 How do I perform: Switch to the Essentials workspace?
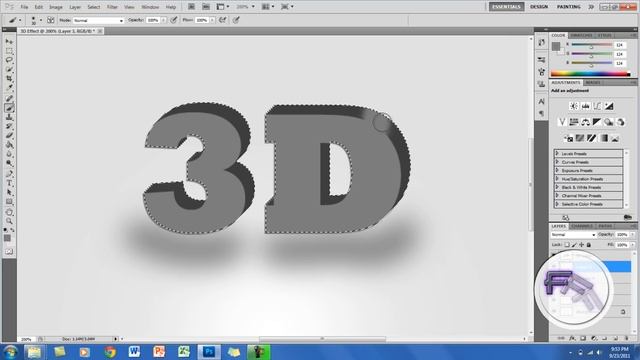pos(507,7)
